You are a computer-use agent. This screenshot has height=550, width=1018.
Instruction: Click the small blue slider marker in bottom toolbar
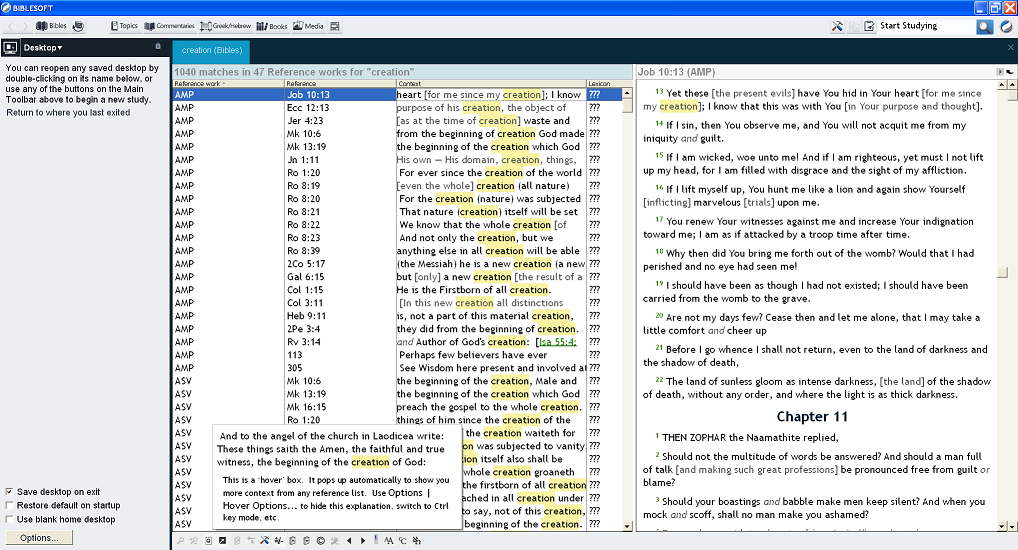point(375,538)
